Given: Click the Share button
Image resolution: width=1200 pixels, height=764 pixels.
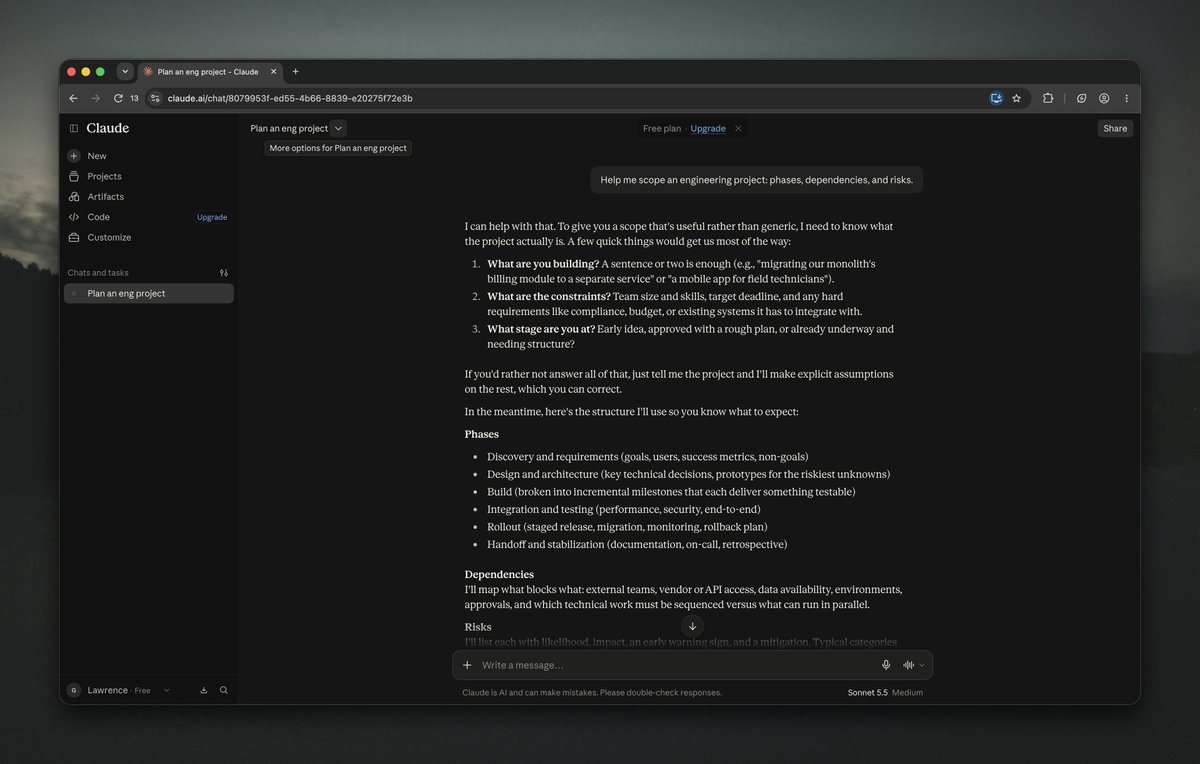Looking at the screenshot, I should [1115, 128].
